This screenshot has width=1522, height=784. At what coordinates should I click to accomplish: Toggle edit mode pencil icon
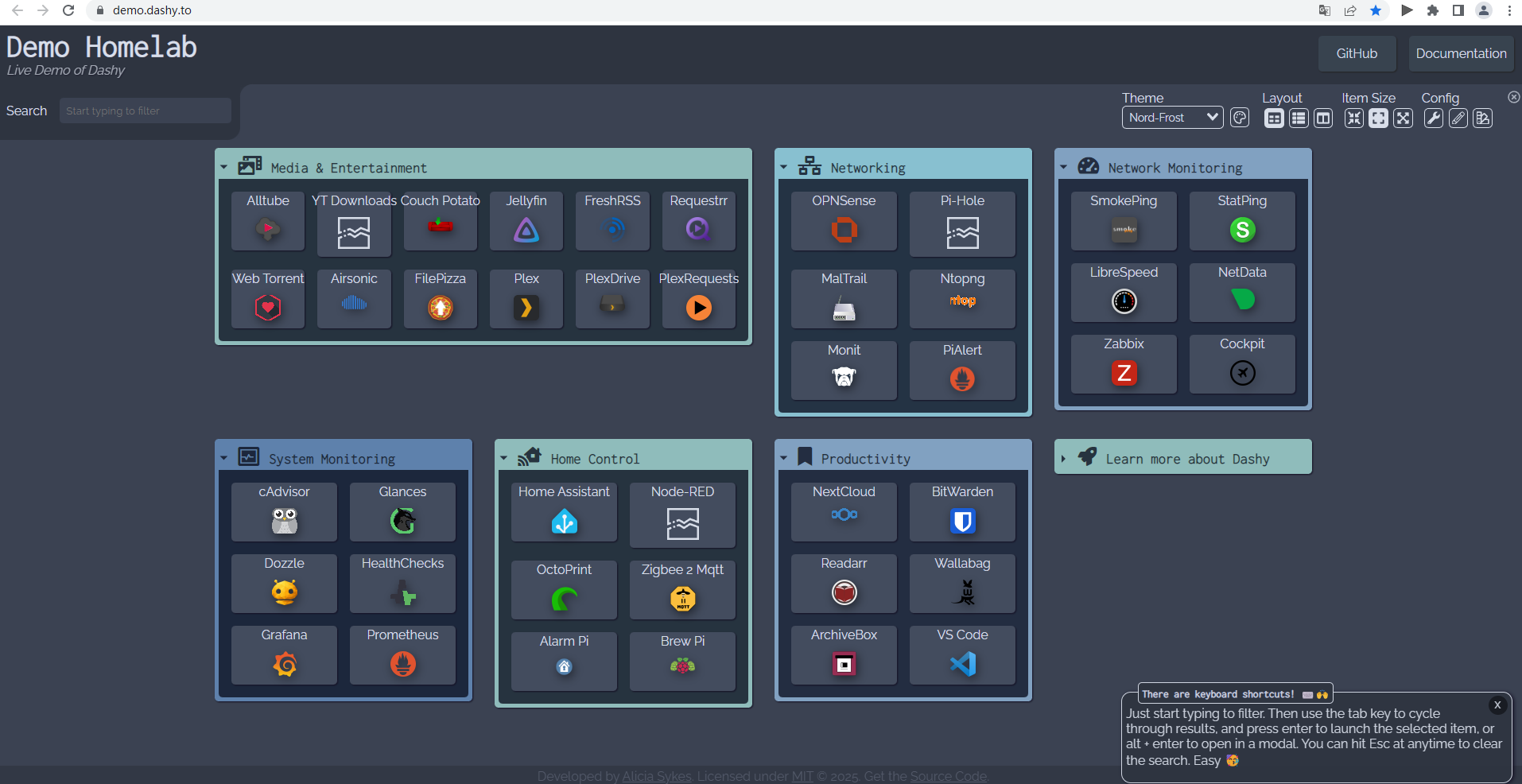[1458, 118]
